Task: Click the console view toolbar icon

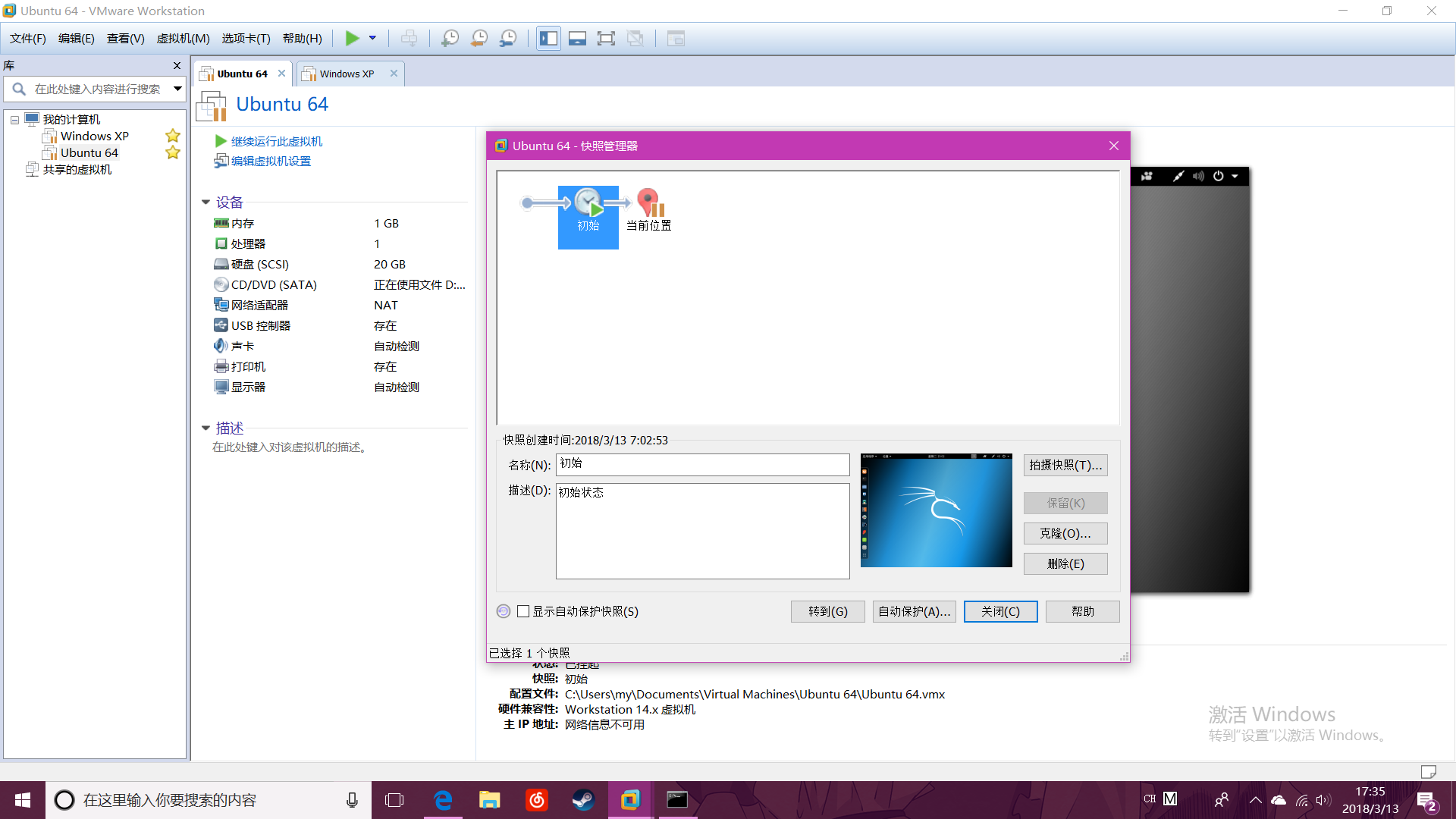Action: (676, 38)
